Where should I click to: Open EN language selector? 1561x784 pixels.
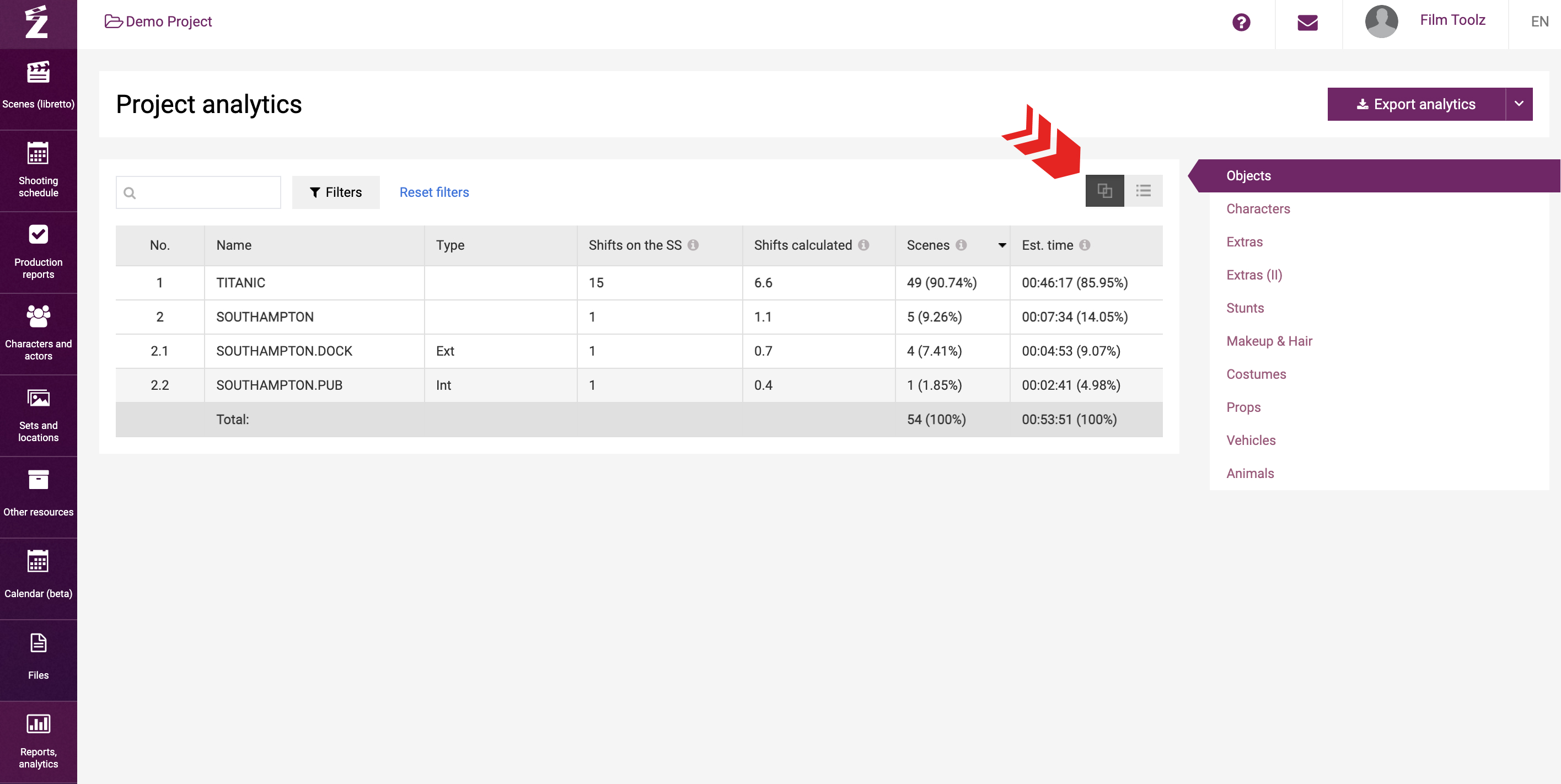pyautogui.click(x=1539, y=22)
